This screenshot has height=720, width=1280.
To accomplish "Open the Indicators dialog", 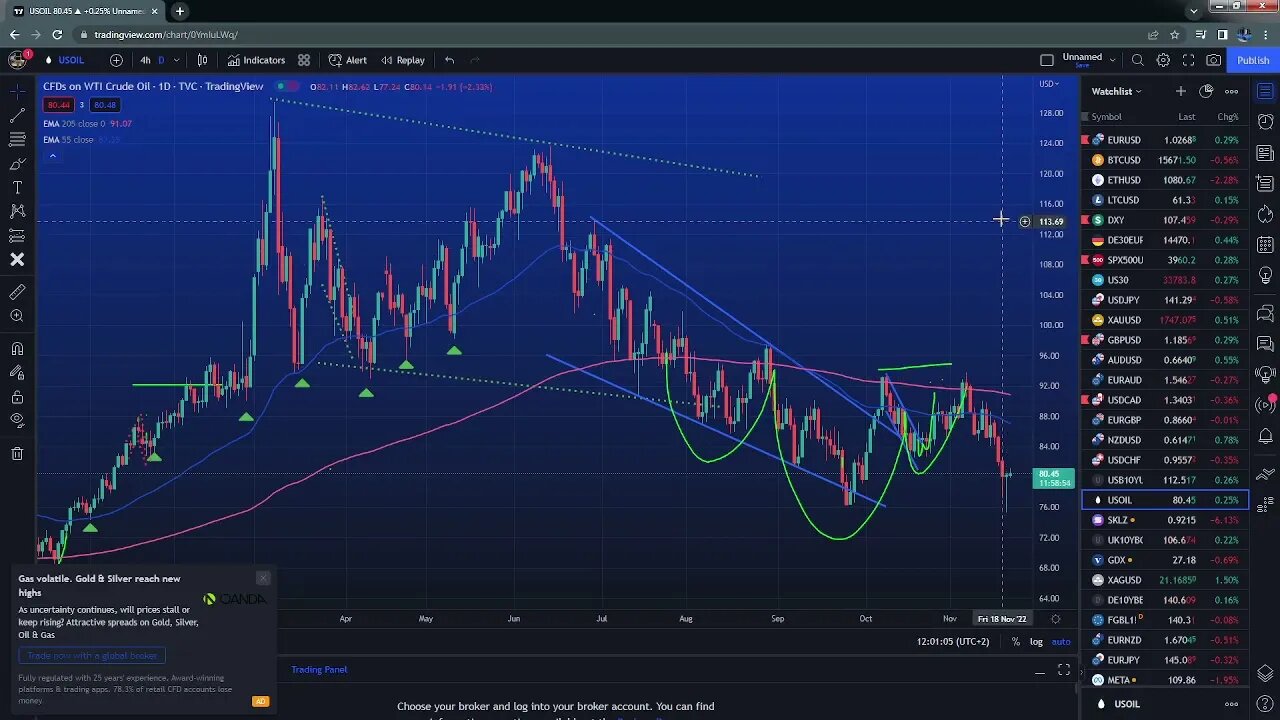I will tap(256, 60).
